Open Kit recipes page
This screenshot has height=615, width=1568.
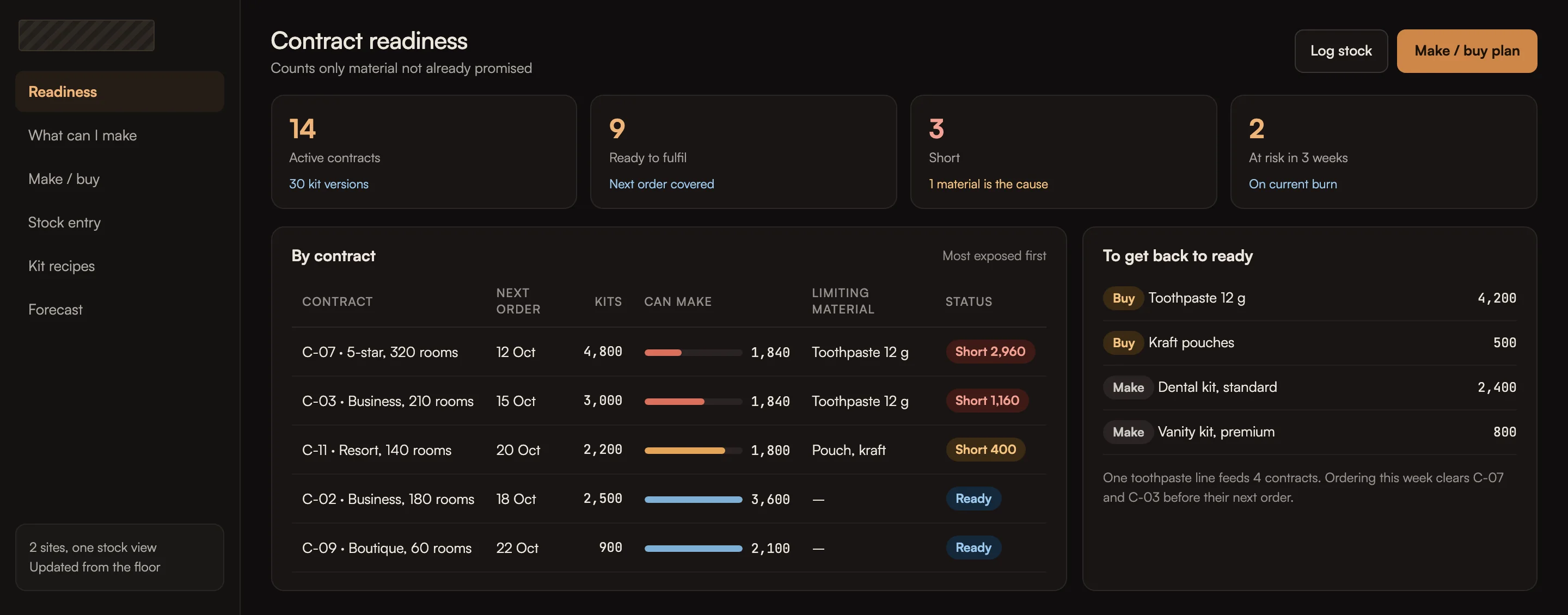pyautogui.click(x=119, y=266)
